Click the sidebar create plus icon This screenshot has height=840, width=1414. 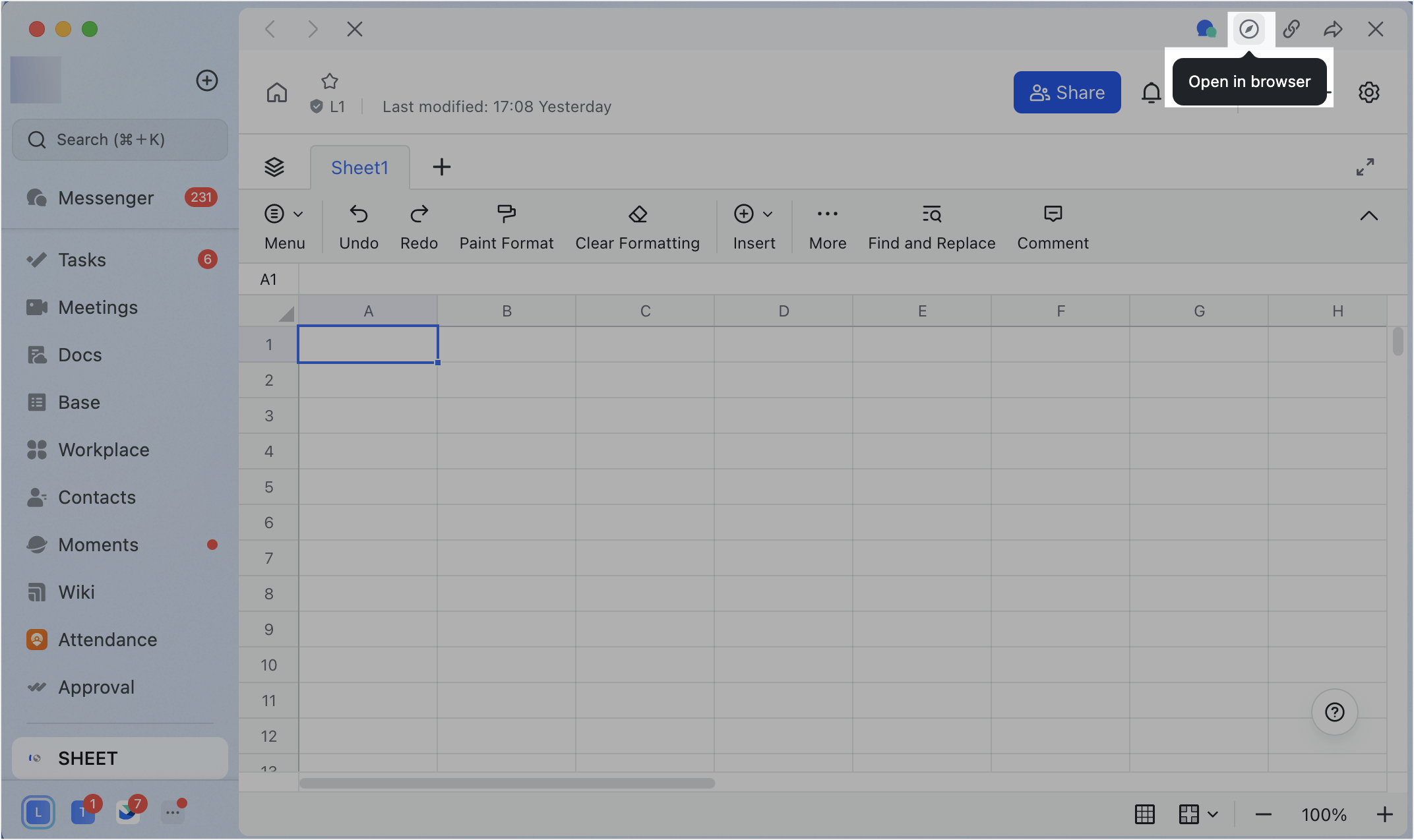pyautogui.click(x=207, y=80)
